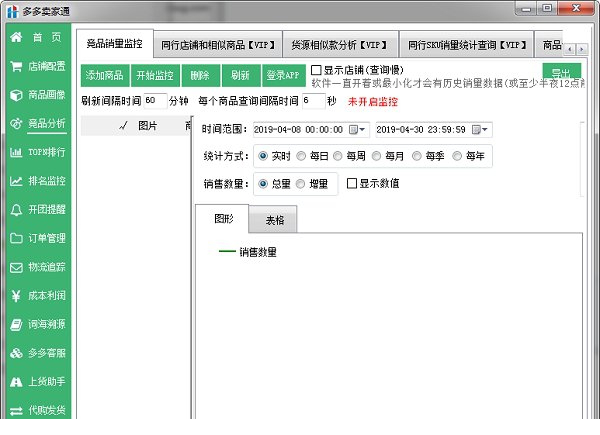The image size is (600, 435).
Task: Select 增量 sales quantity option
Action: point(300,184)
